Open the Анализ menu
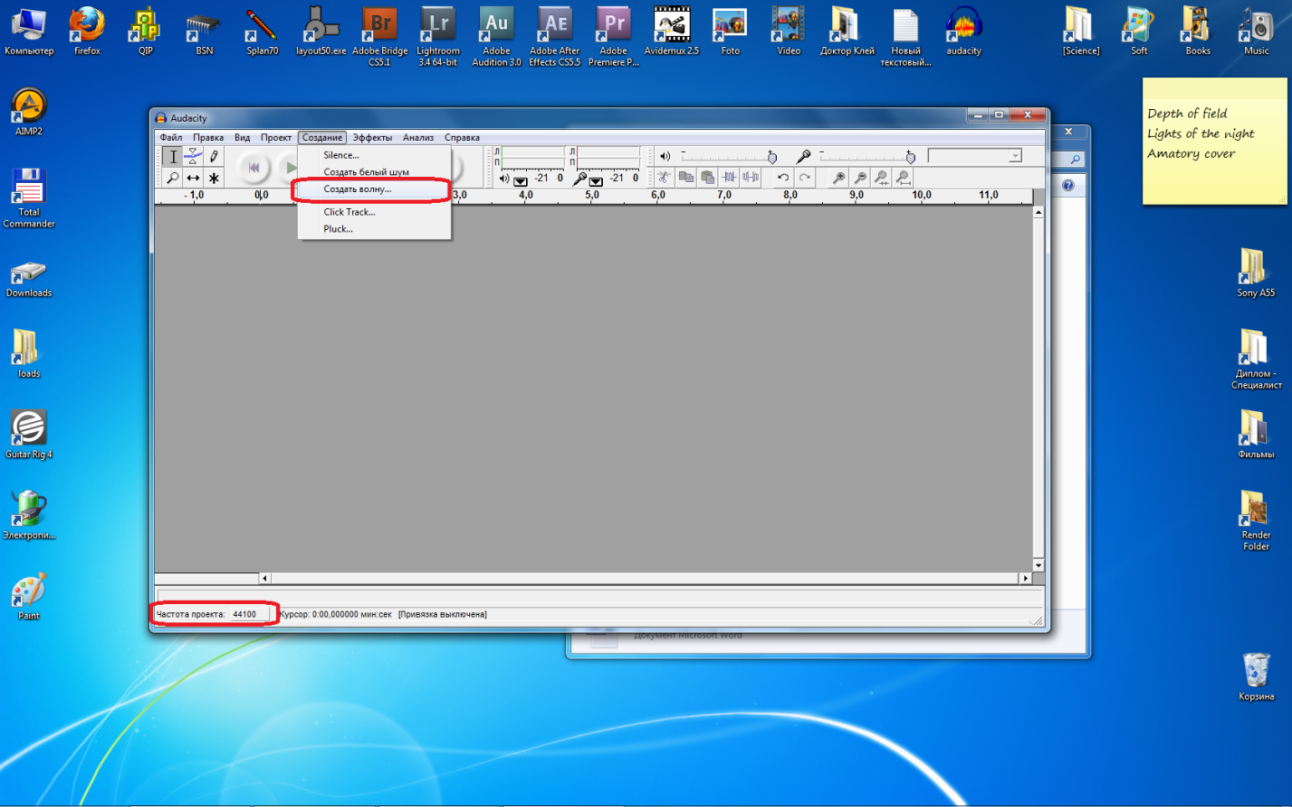The image size is (1292, 807). (x=418, y=137)
